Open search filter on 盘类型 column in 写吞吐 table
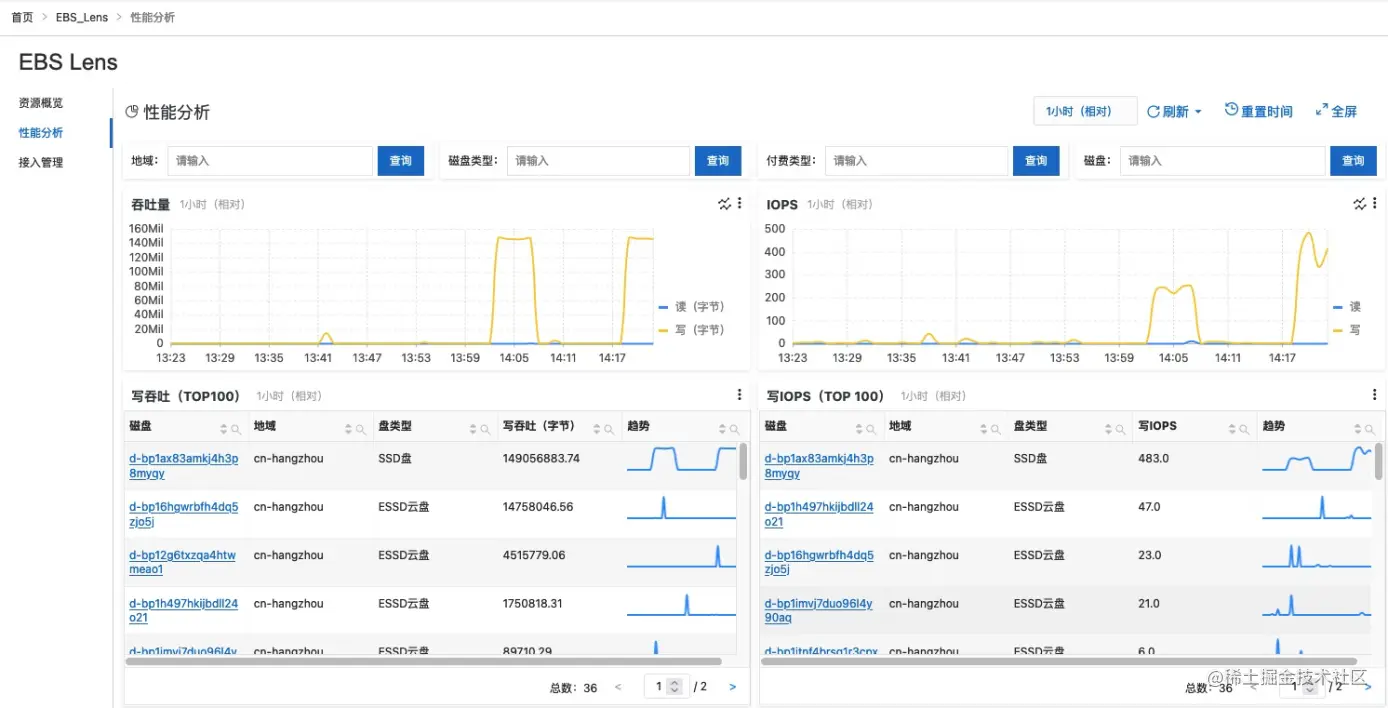The height and width of the screenshot is (708, 1388). 485,429
